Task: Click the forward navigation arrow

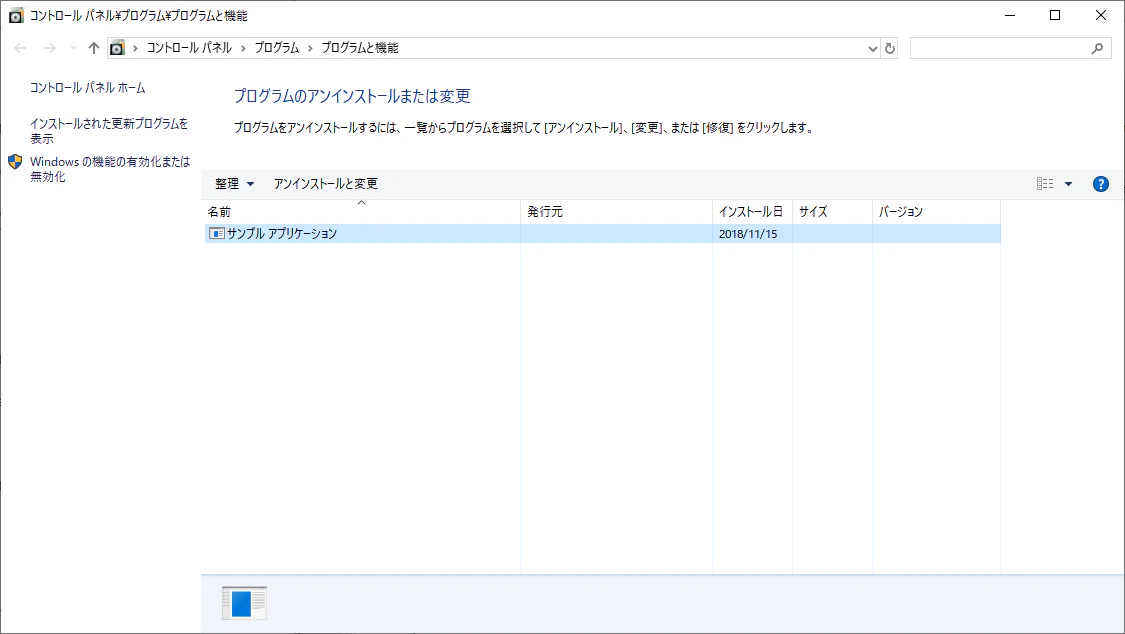Action: point(50,48)
